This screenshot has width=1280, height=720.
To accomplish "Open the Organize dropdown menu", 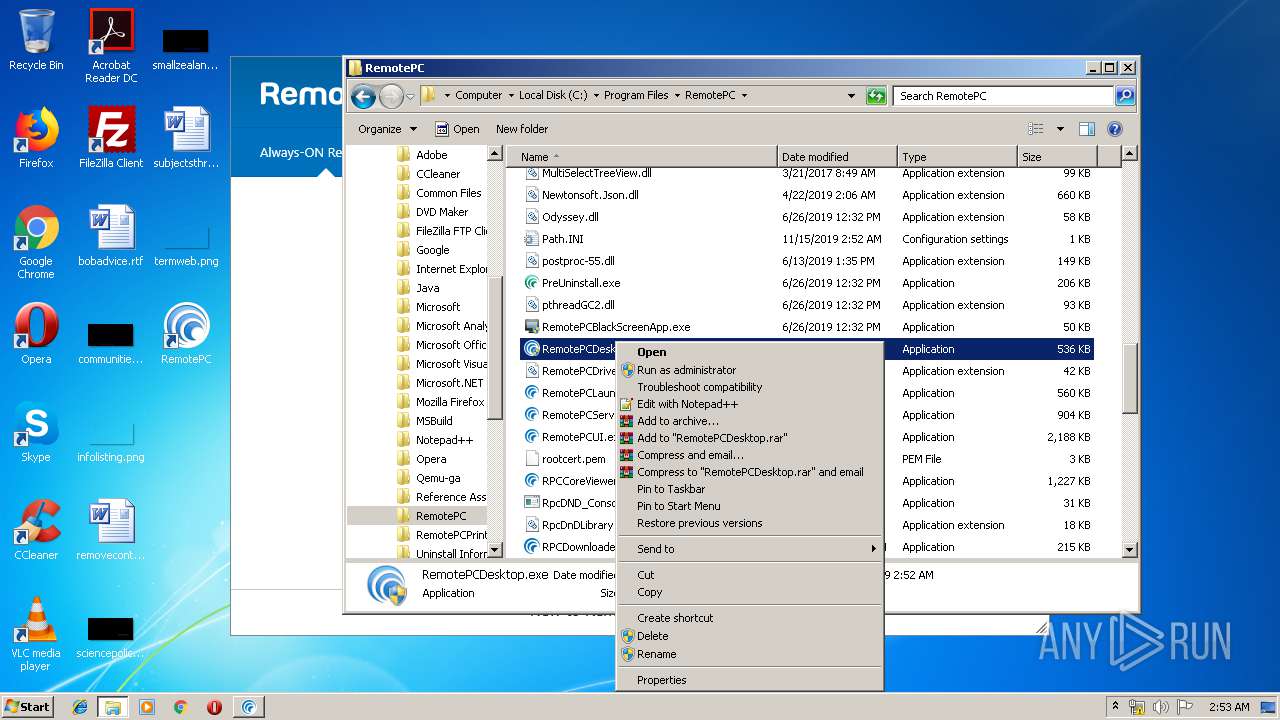I will tap(387, 129).
